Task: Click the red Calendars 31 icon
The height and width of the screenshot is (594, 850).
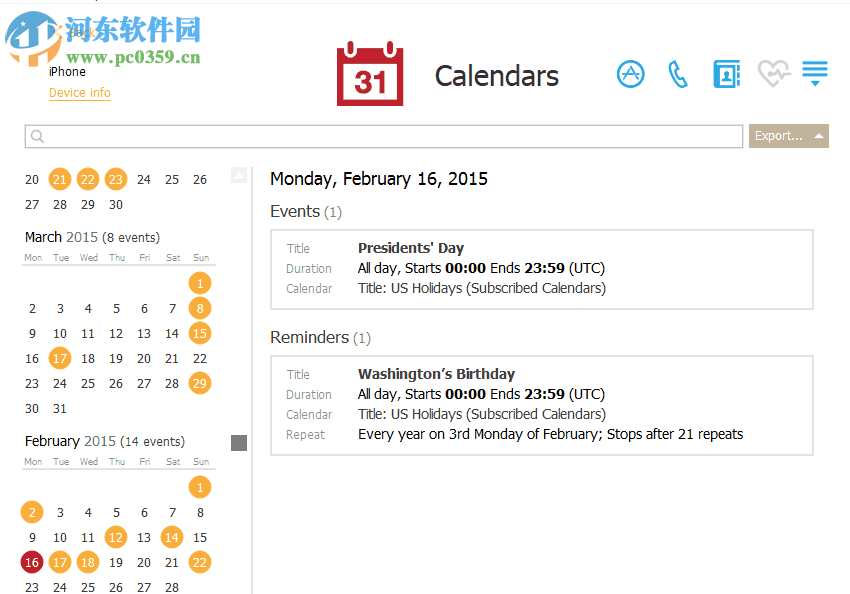Action: [370, 74]
